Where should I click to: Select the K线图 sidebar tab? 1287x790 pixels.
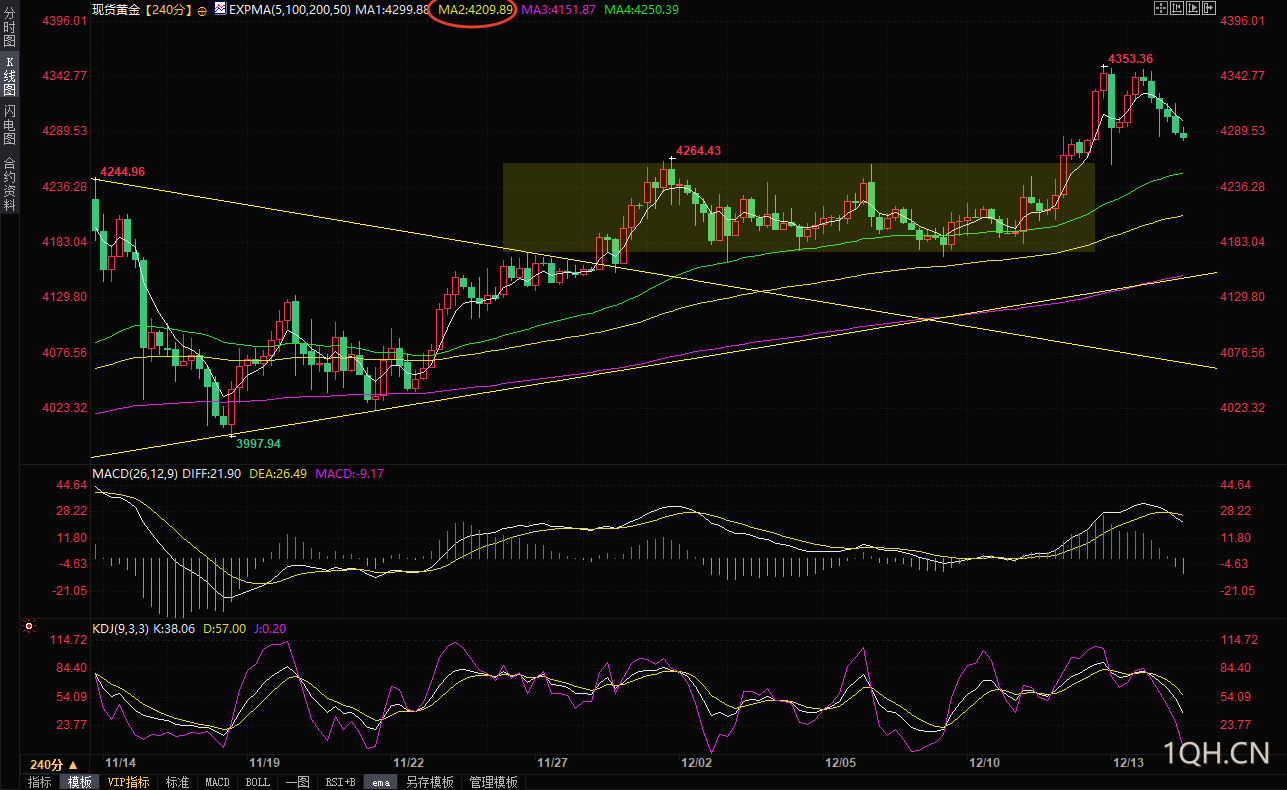coord(9,76)
